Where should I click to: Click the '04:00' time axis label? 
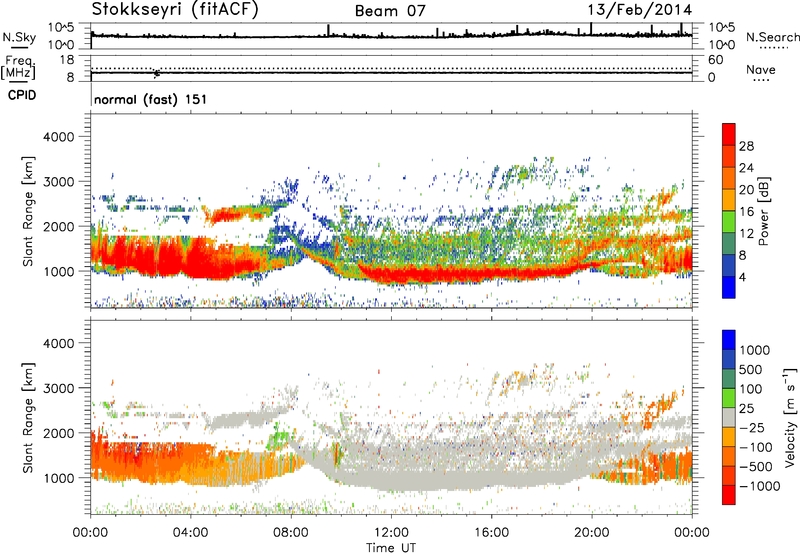pyautogui.click(x=190, y=533)
